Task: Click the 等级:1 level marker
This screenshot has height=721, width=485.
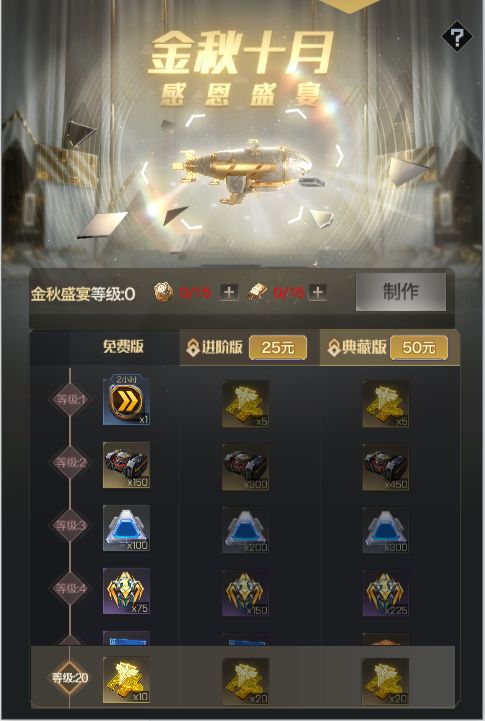Action: point(70,399)
